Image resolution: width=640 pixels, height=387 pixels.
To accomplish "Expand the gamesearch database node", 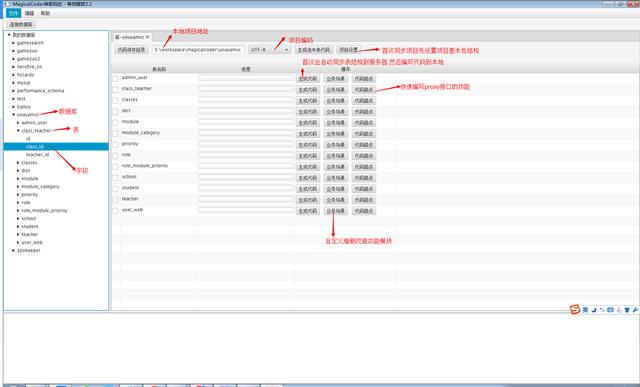I will click(x=13, y=43).
